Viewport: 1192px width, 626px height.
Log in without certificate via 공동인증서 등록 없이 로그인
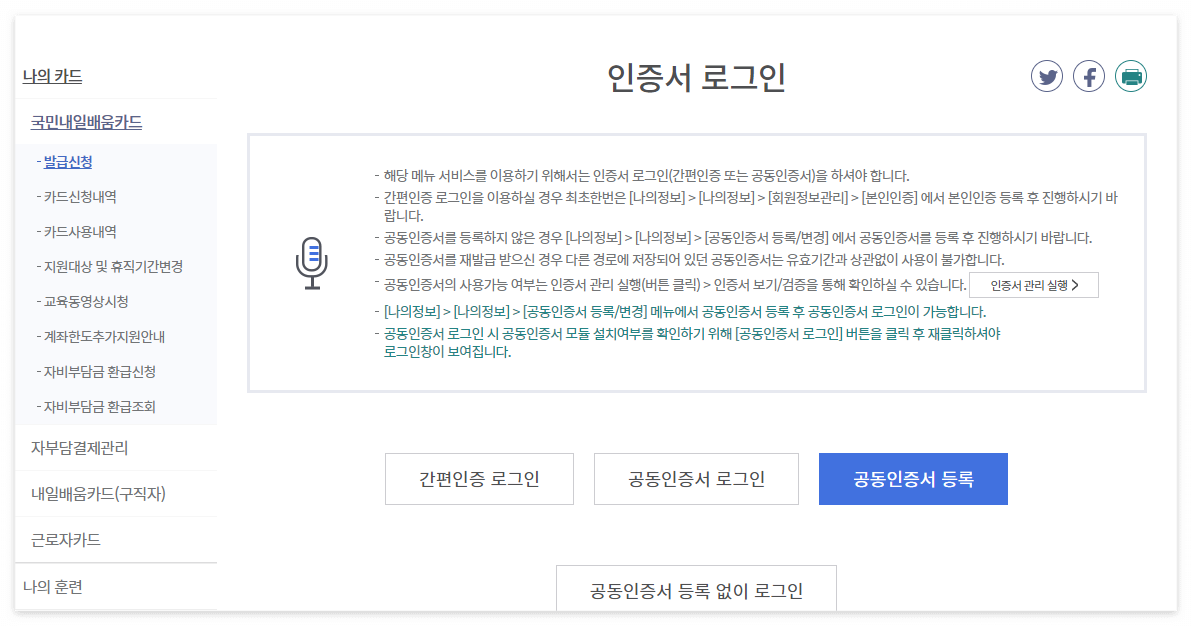696,590
